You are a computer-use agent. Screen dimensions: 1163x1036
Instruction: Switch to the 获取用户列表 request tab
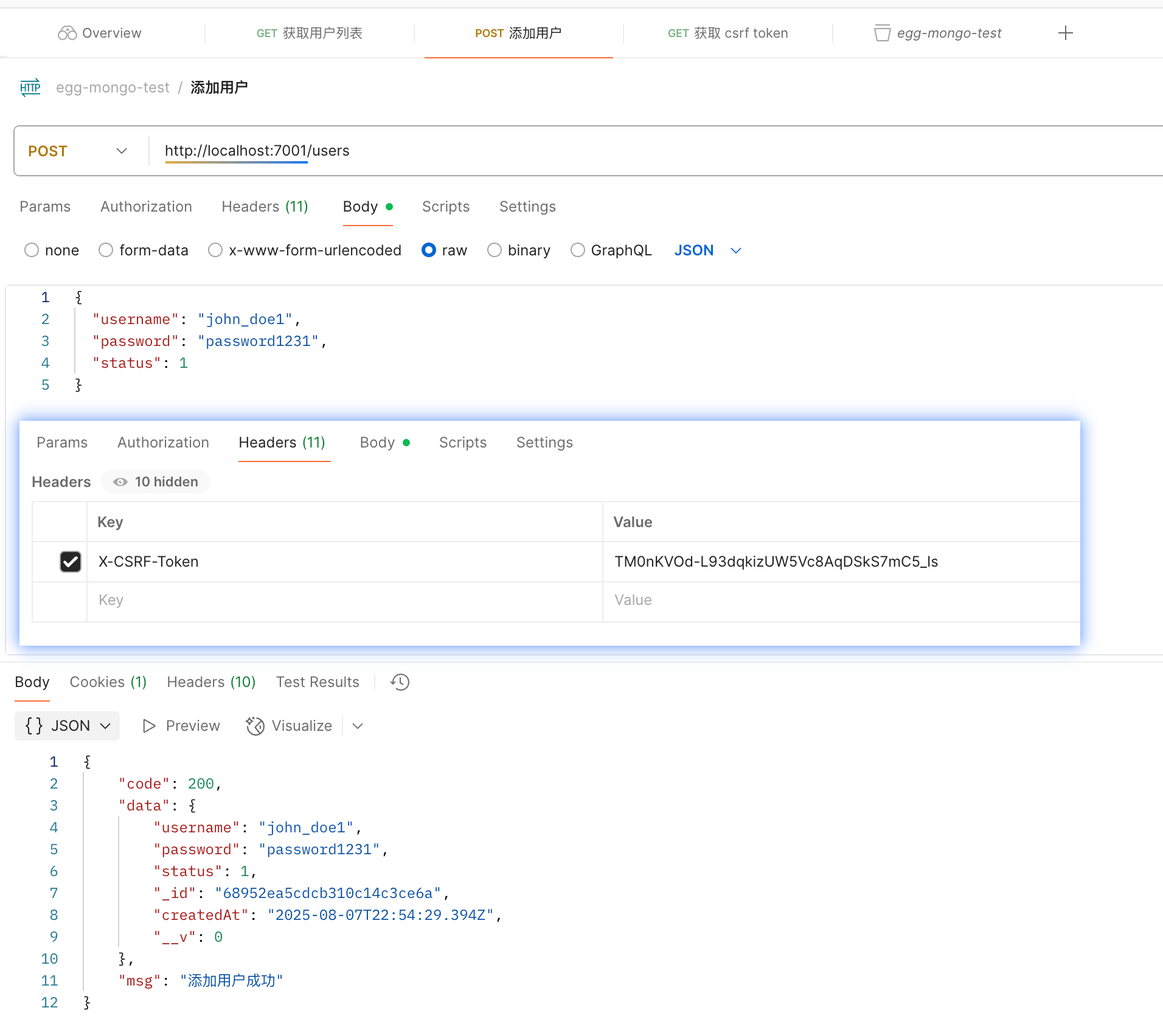click(x=310, y=33)
